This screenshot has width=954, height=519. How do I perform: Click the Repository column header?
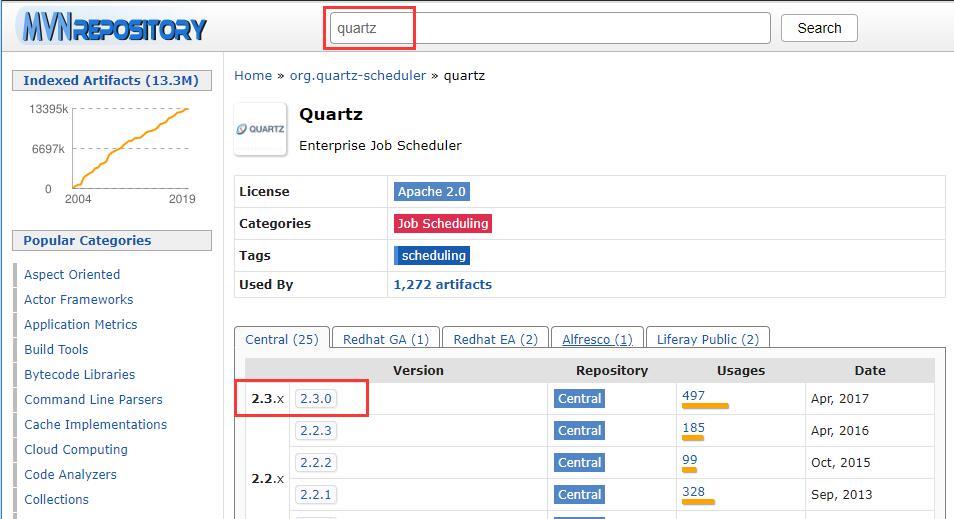pos(611,371)
